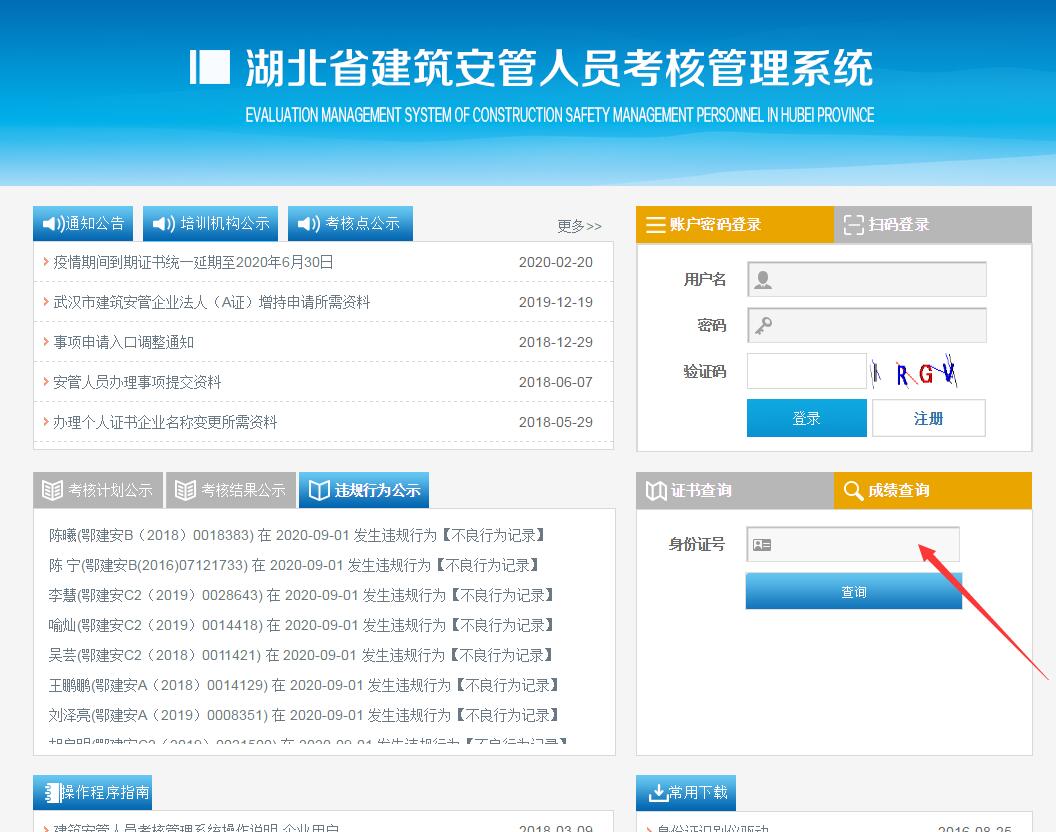Screen dimensions: 1056x832
Task: Open the 考核结果公示 tab
Action: pyautogui.click(x=230, y=490)
